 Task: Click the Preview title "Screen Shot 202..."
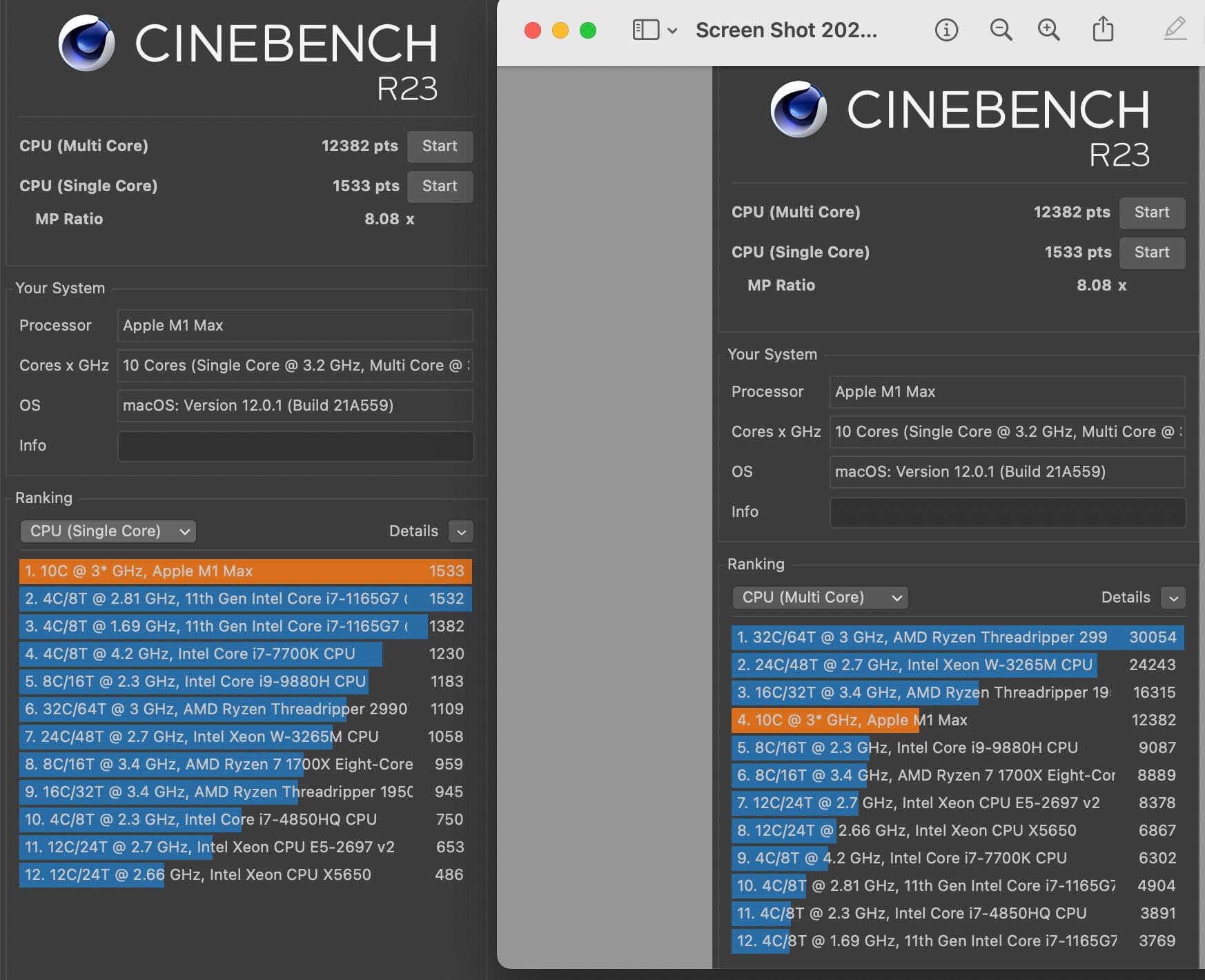pyautogui.click(x=786, y=30)
